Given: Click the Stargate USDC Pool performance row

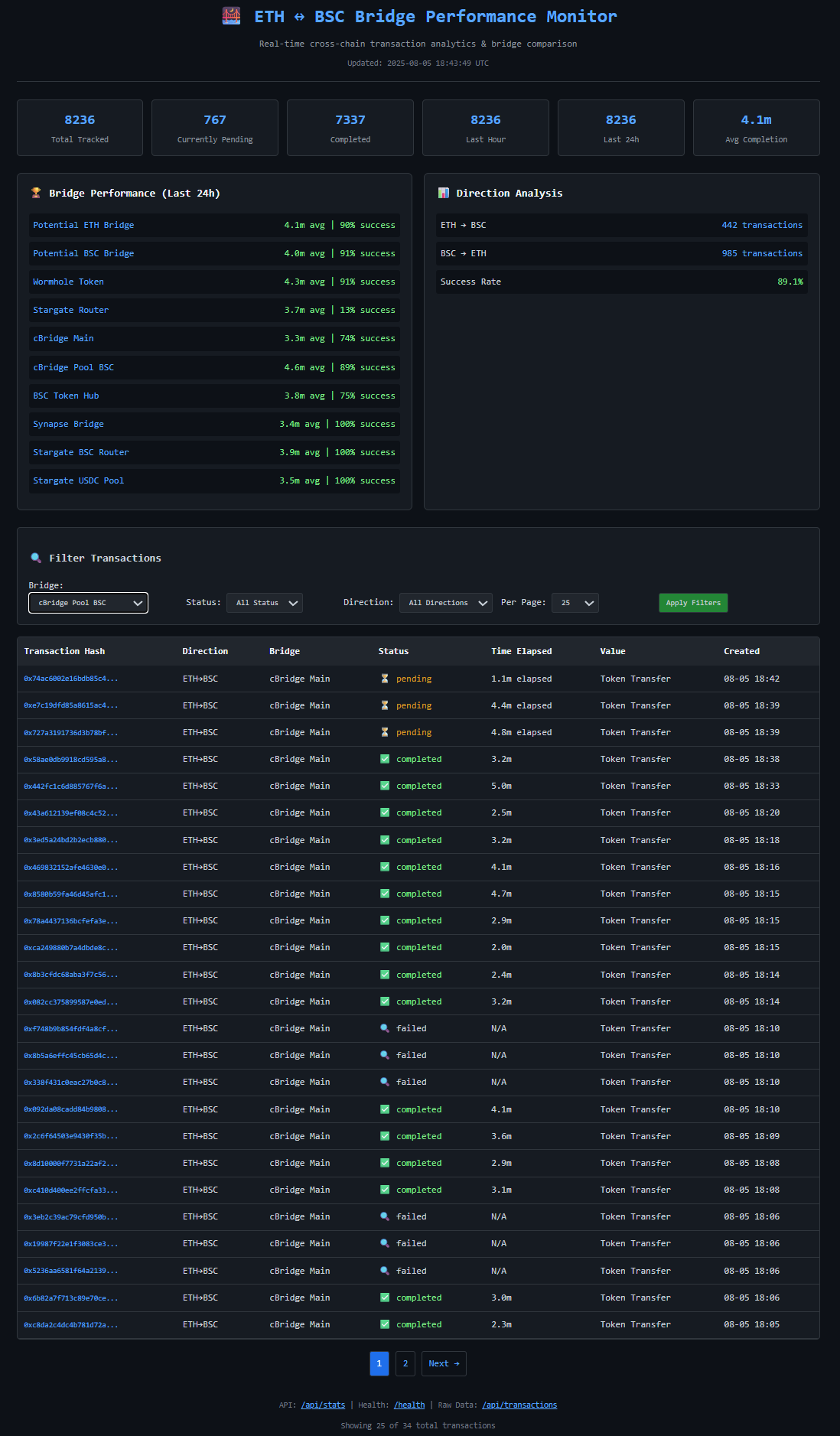Looking at the screenshot, I should pyautogui.click(x=214, y=480).
